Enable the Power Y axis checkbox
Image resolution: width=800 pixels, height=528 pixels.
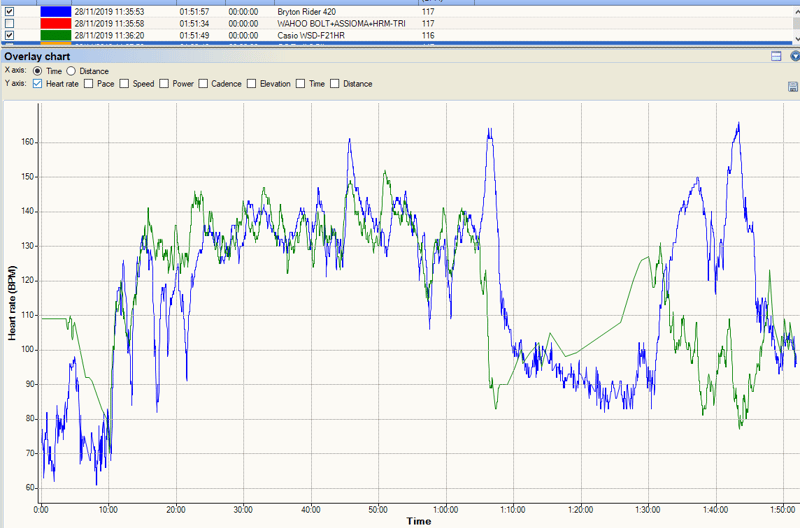click(x=164, y=84)
